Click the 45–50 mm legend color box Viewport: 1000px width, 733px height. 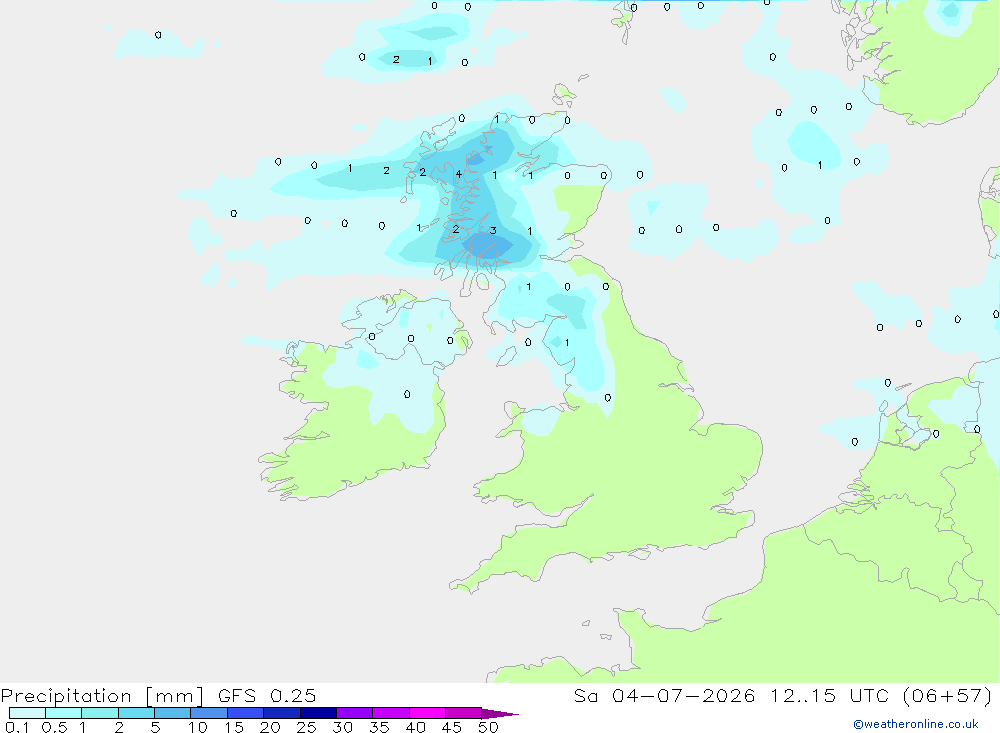463,713
